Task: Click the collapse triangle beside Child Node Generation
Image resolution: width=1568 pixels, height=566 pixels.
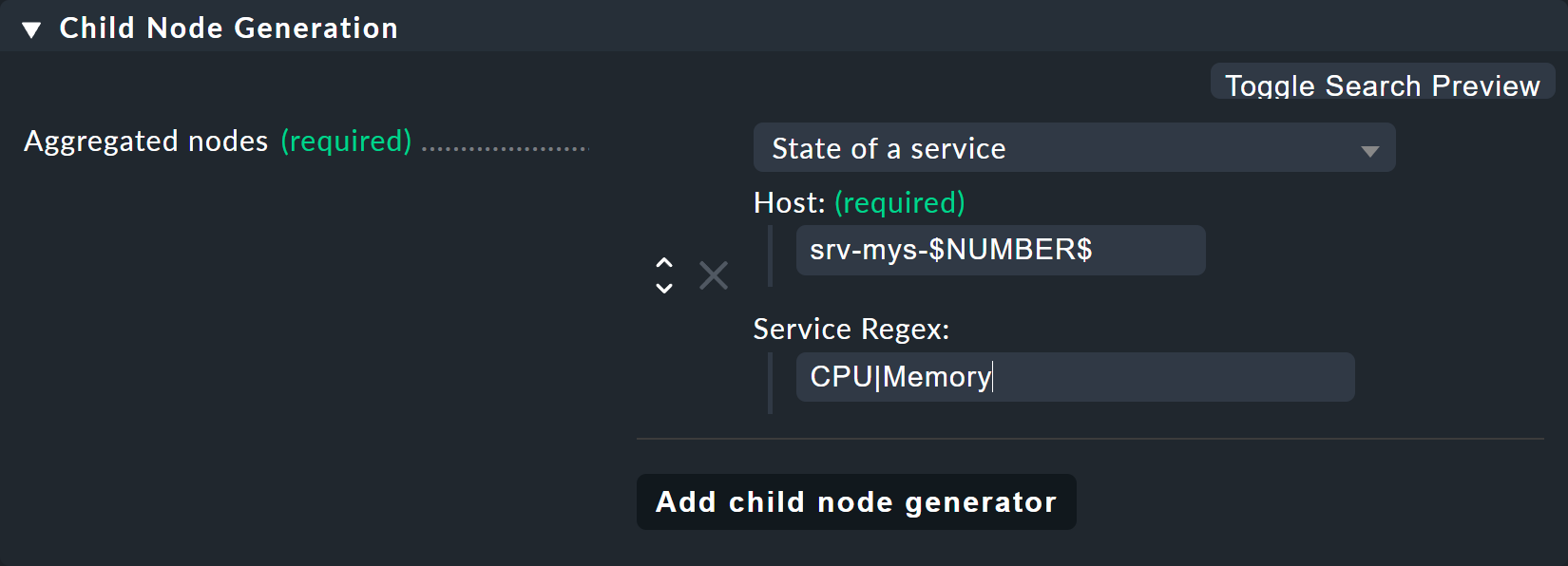Action: (x=29, y=28)
